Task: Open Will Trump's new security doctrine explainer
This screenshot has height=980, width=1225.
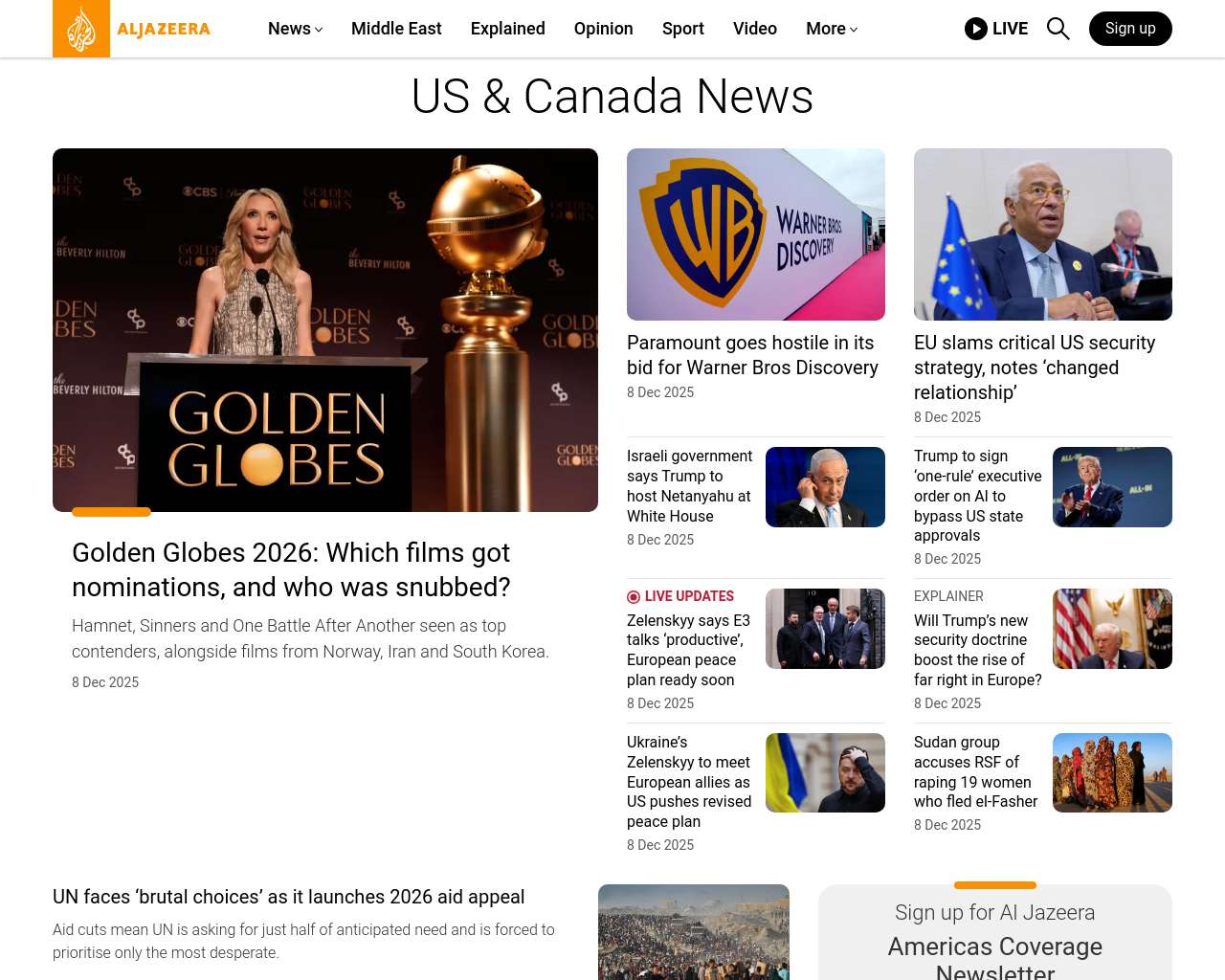Action: point(977,650)
